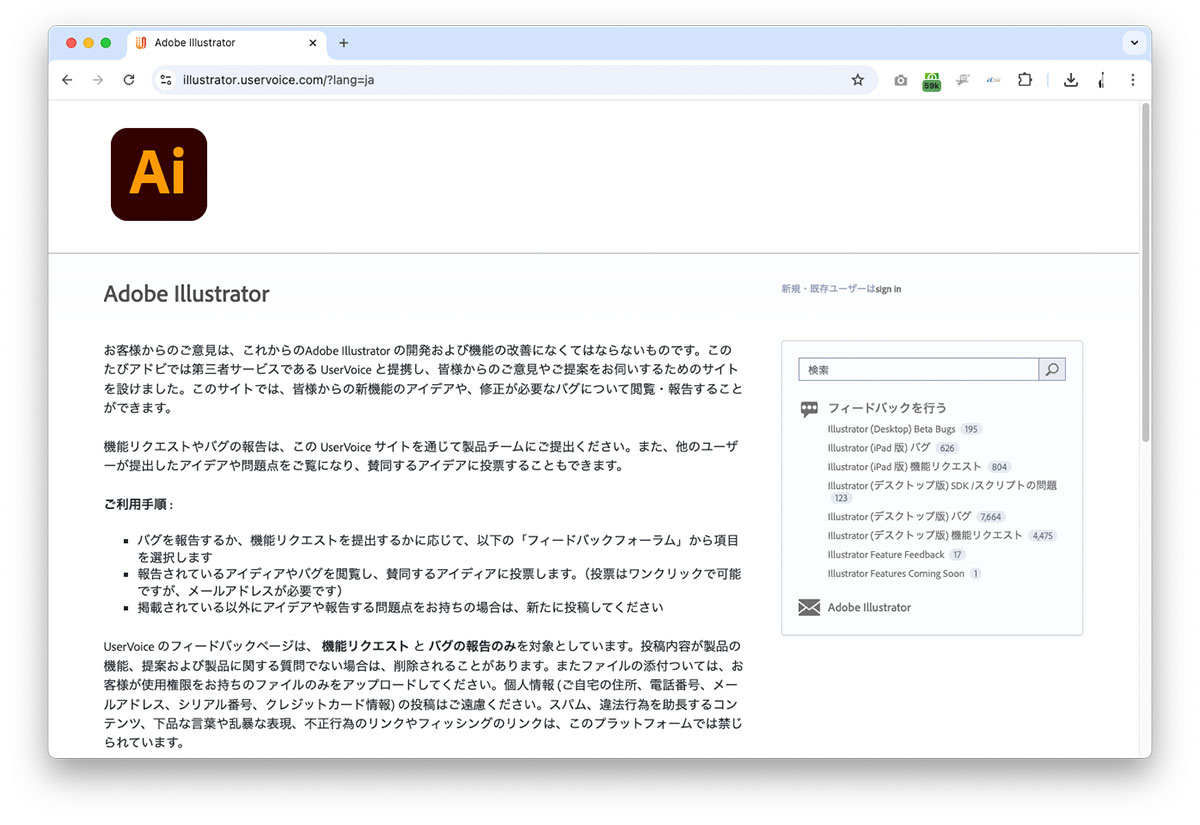The width and height of the screenshot is (1200, 825).
Task: Open Illustrator (デスクトップ版) 機能リクエスト forum
Action: pos(925,536)
